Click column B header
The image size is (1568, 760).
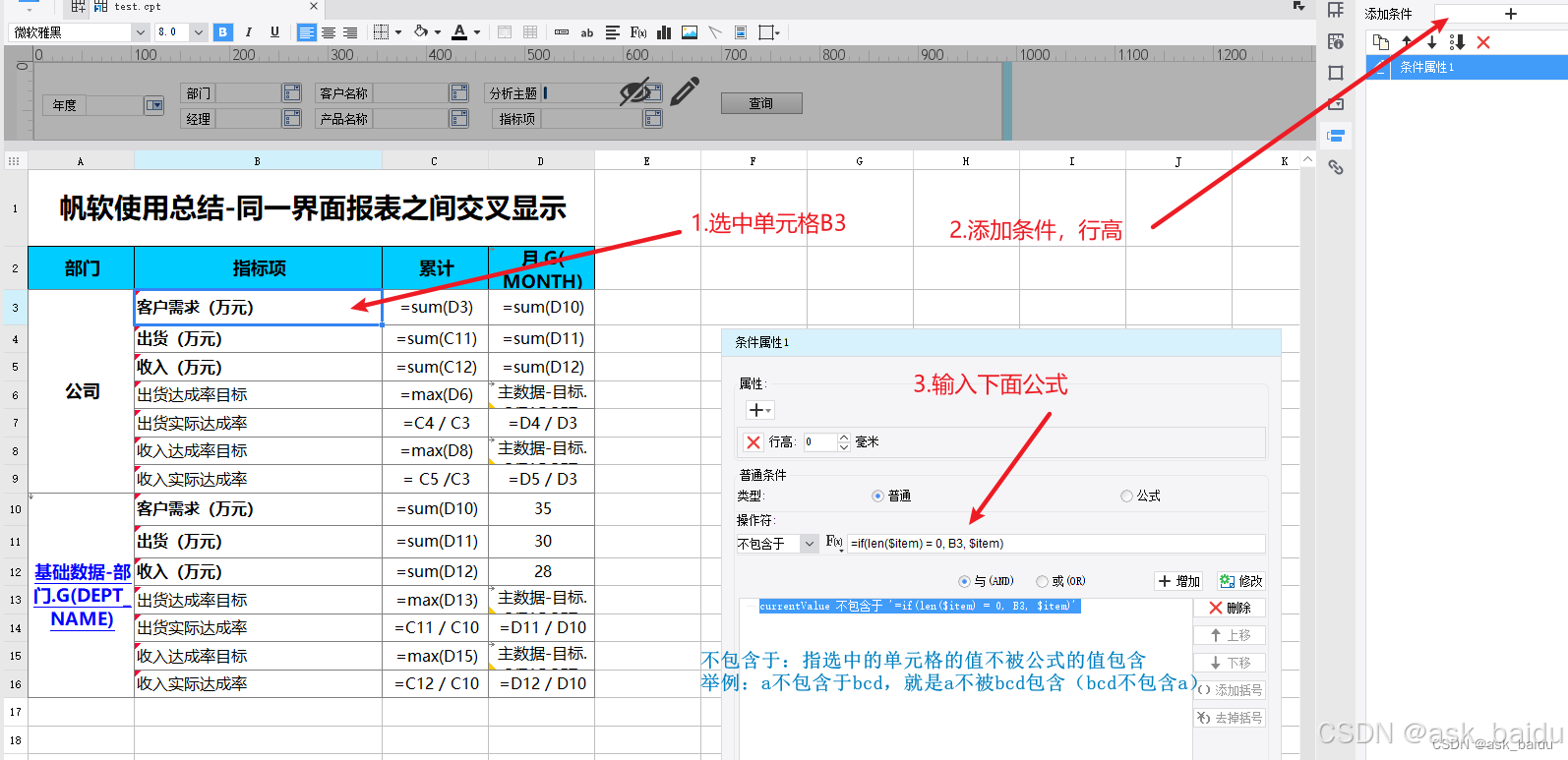pyautogui.click(x=258, y=161)
